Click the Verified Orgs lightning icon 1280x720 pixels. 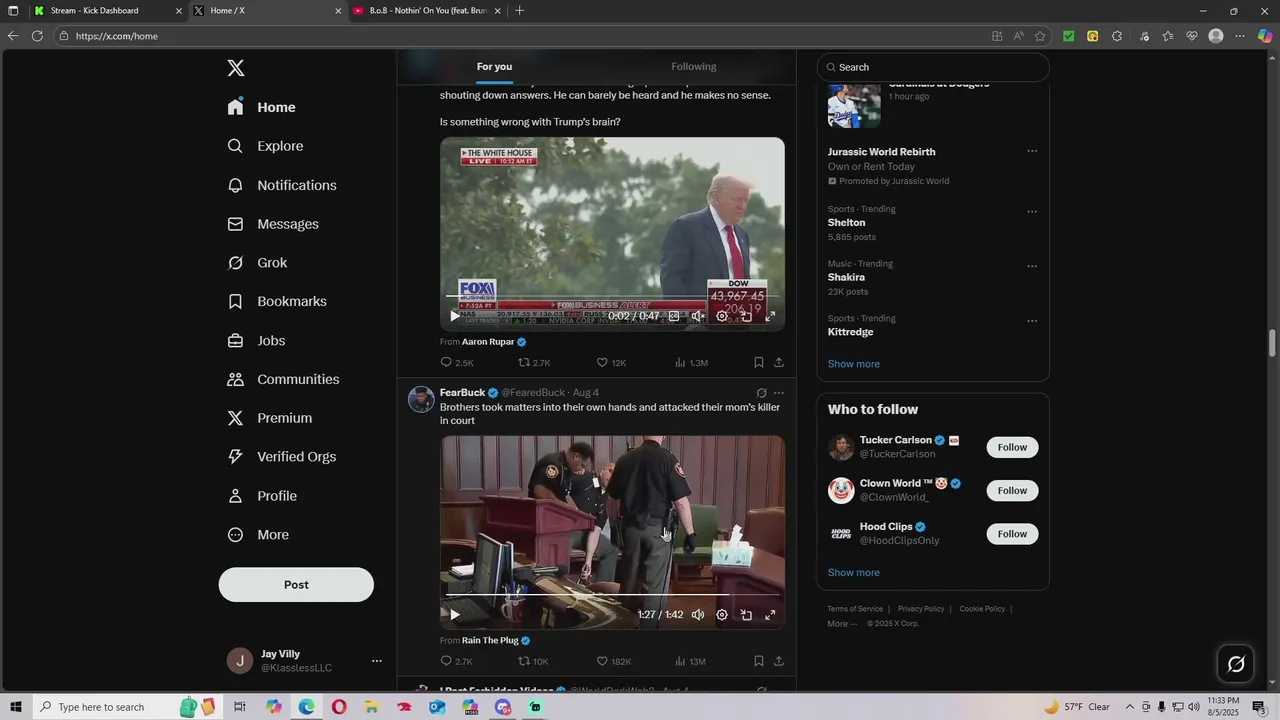click(x=236, y=457)
